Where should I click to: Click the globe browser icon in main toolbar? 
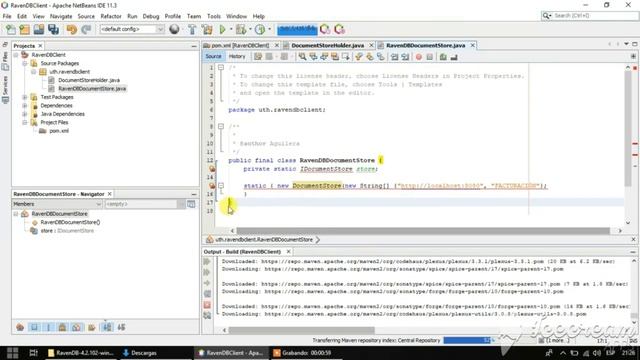[x=174, y=29]
